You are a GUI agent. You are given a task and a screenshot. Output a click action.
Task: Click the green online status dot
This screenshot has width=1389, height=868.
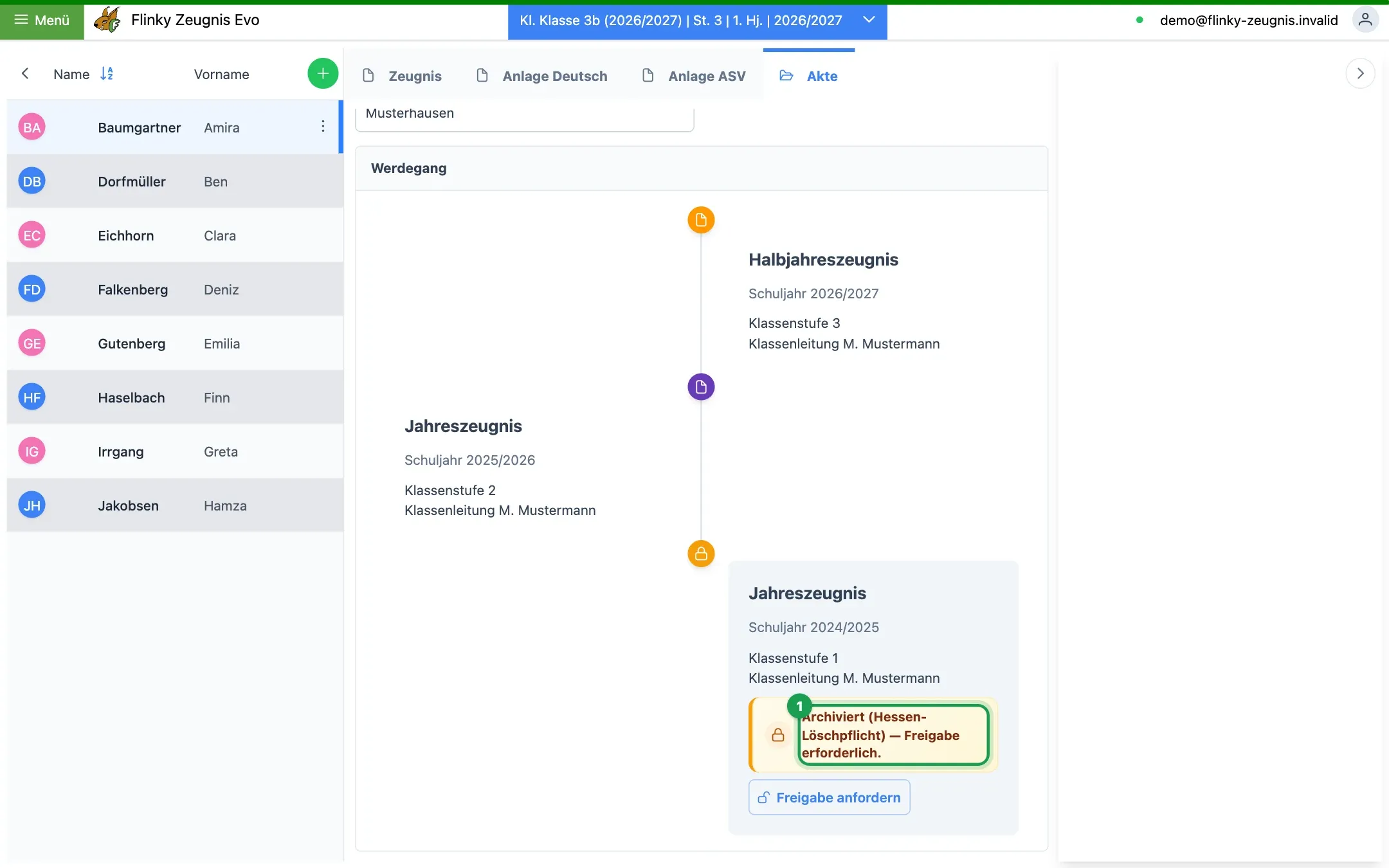[1139, 20]
